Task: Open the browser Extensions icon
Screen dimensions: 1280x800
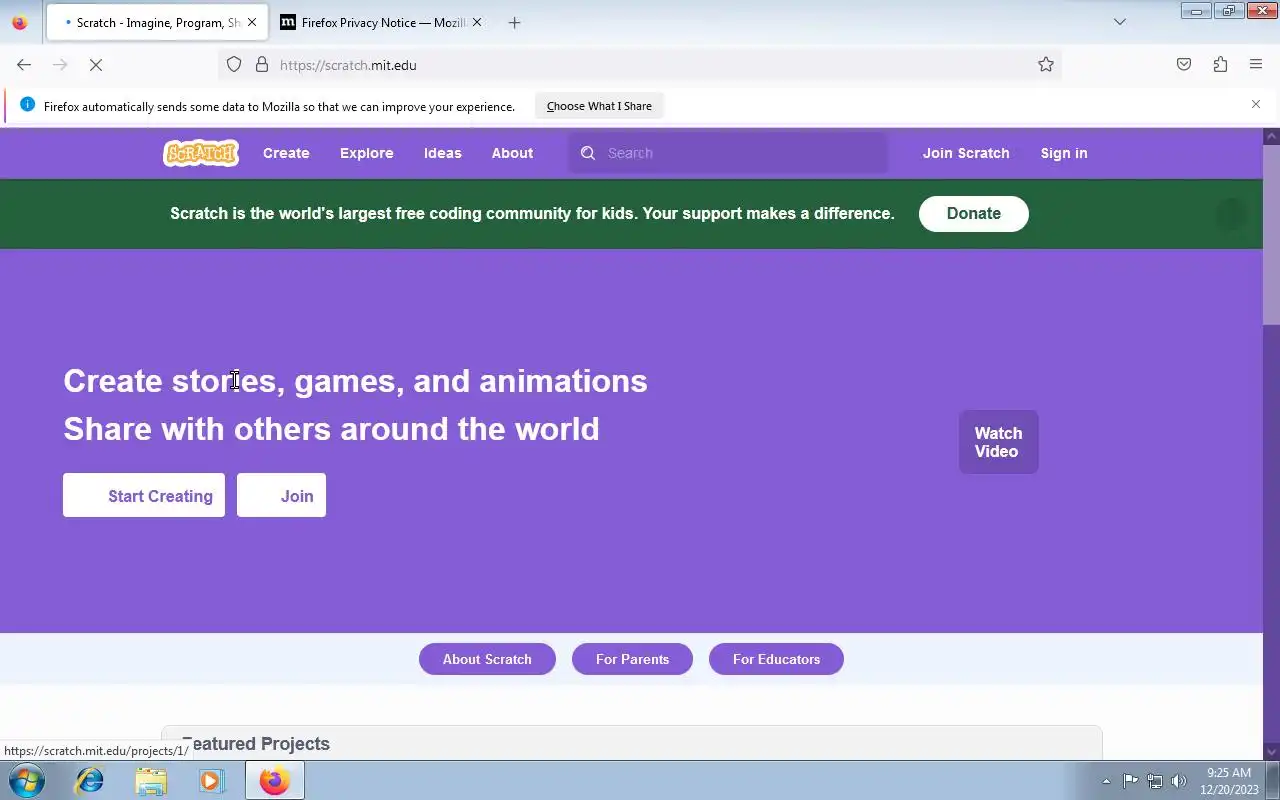Action: pos(1220,65)
